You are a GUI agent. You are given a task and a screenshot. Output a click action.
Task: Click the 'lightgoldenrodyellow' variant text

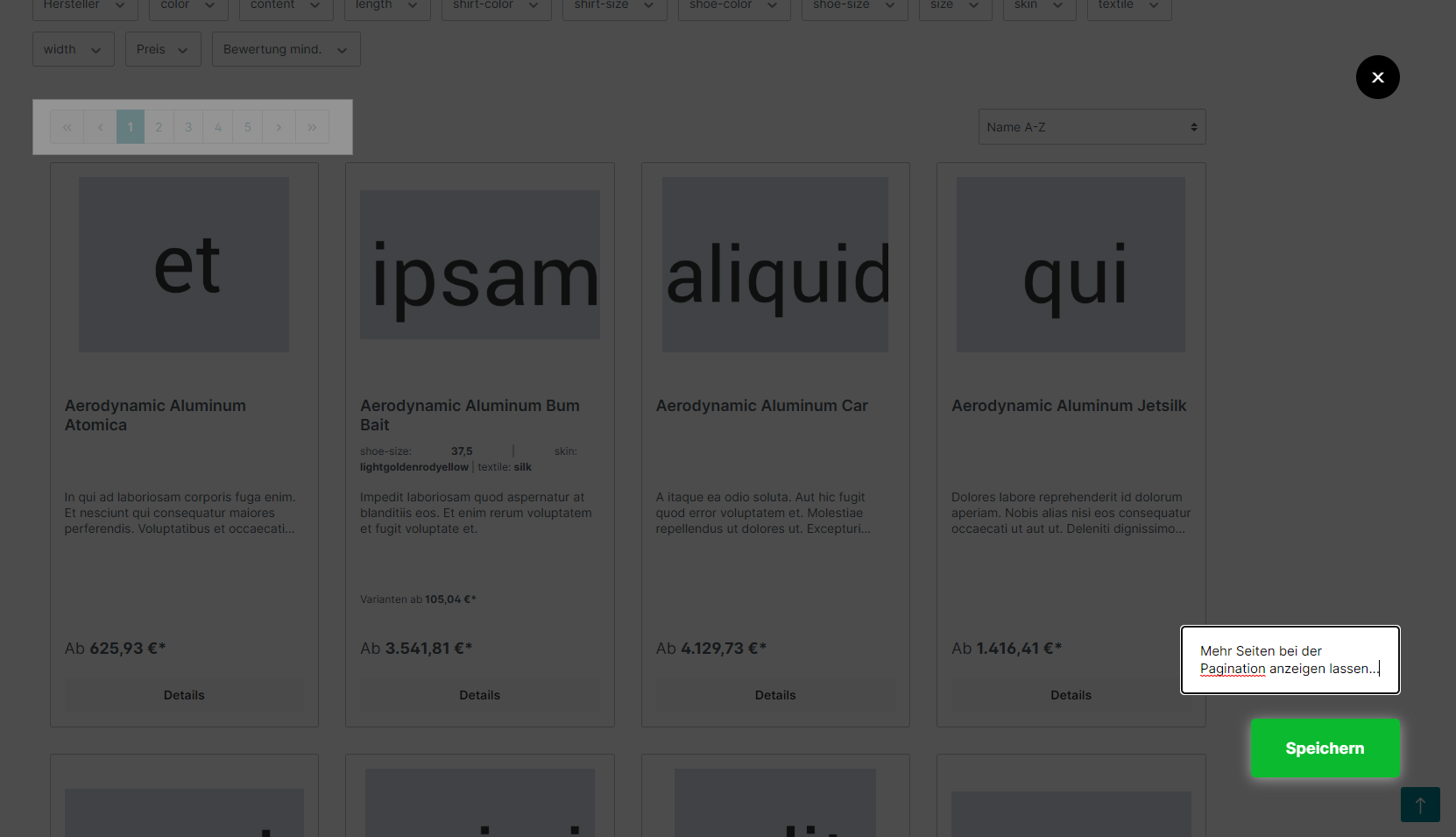[x=414, y=467]
